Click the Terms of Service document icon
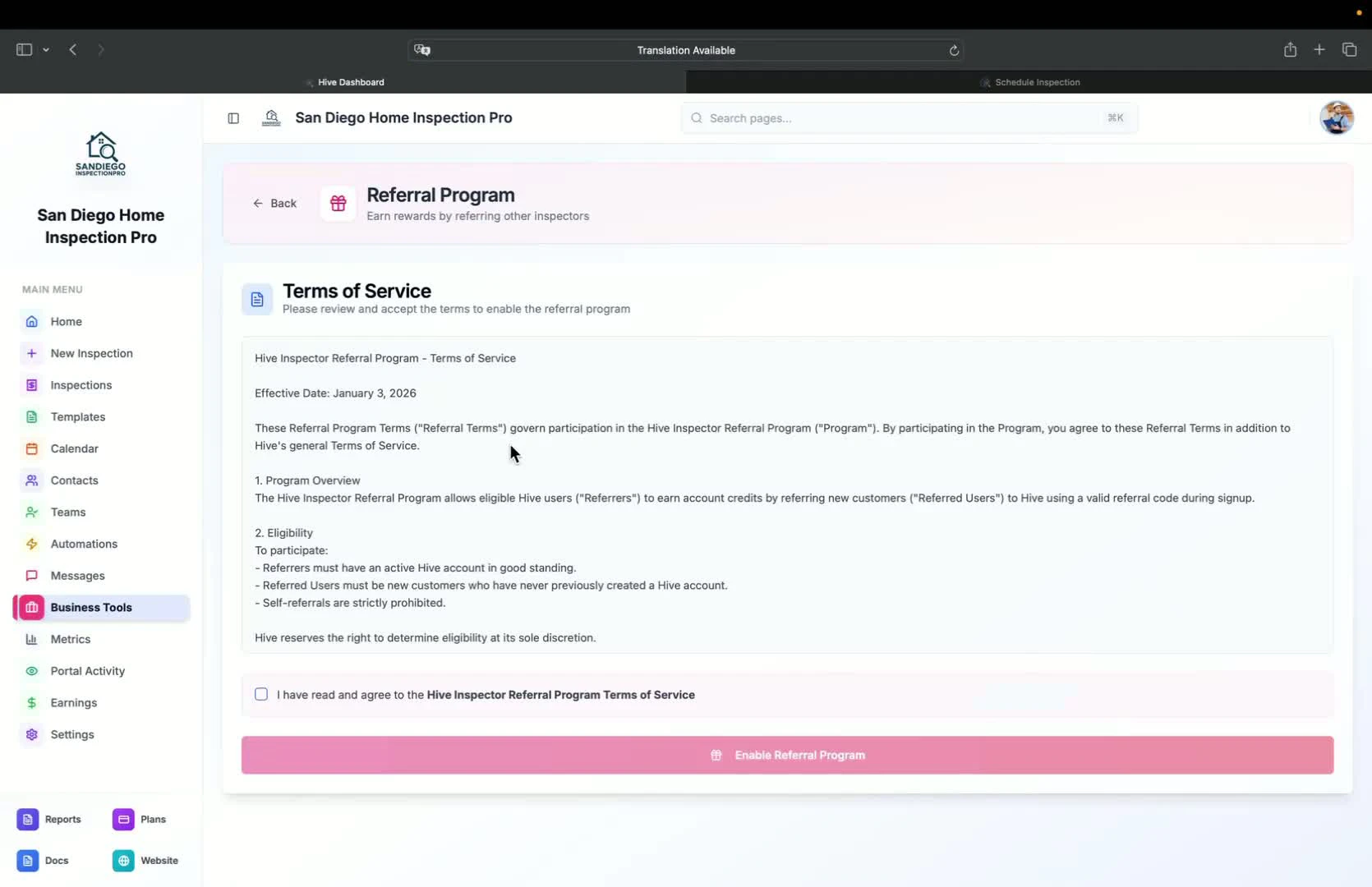 257,299
